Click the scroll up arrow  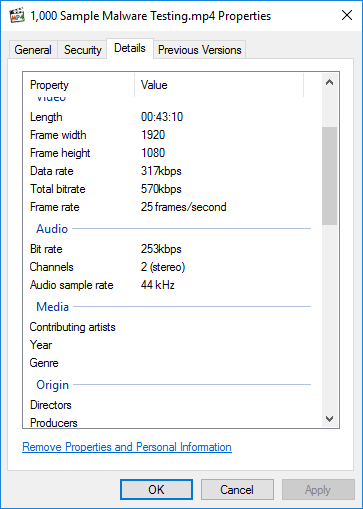coord(329,82)
